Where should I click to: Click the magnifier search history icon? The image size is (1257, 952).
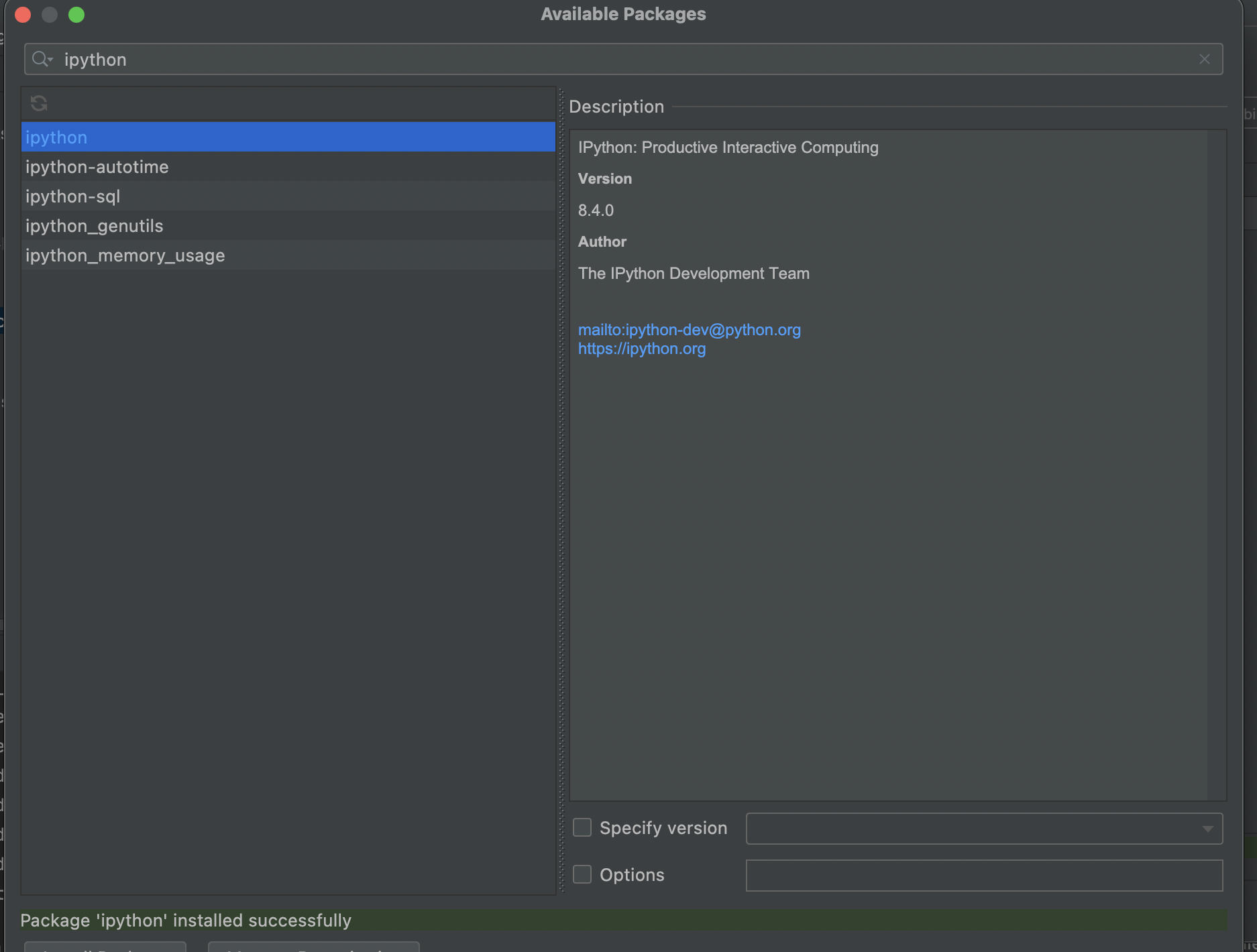42,60
